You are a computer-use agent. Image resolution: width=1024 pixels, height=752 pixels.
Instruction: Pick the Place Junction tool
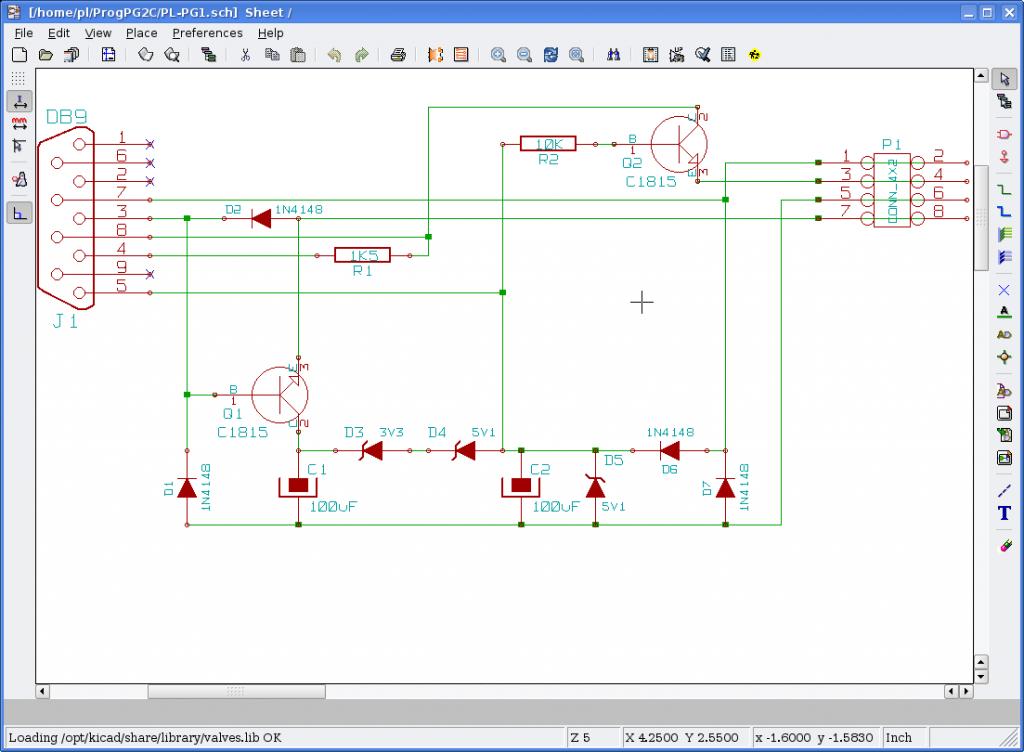[1005, 357]
